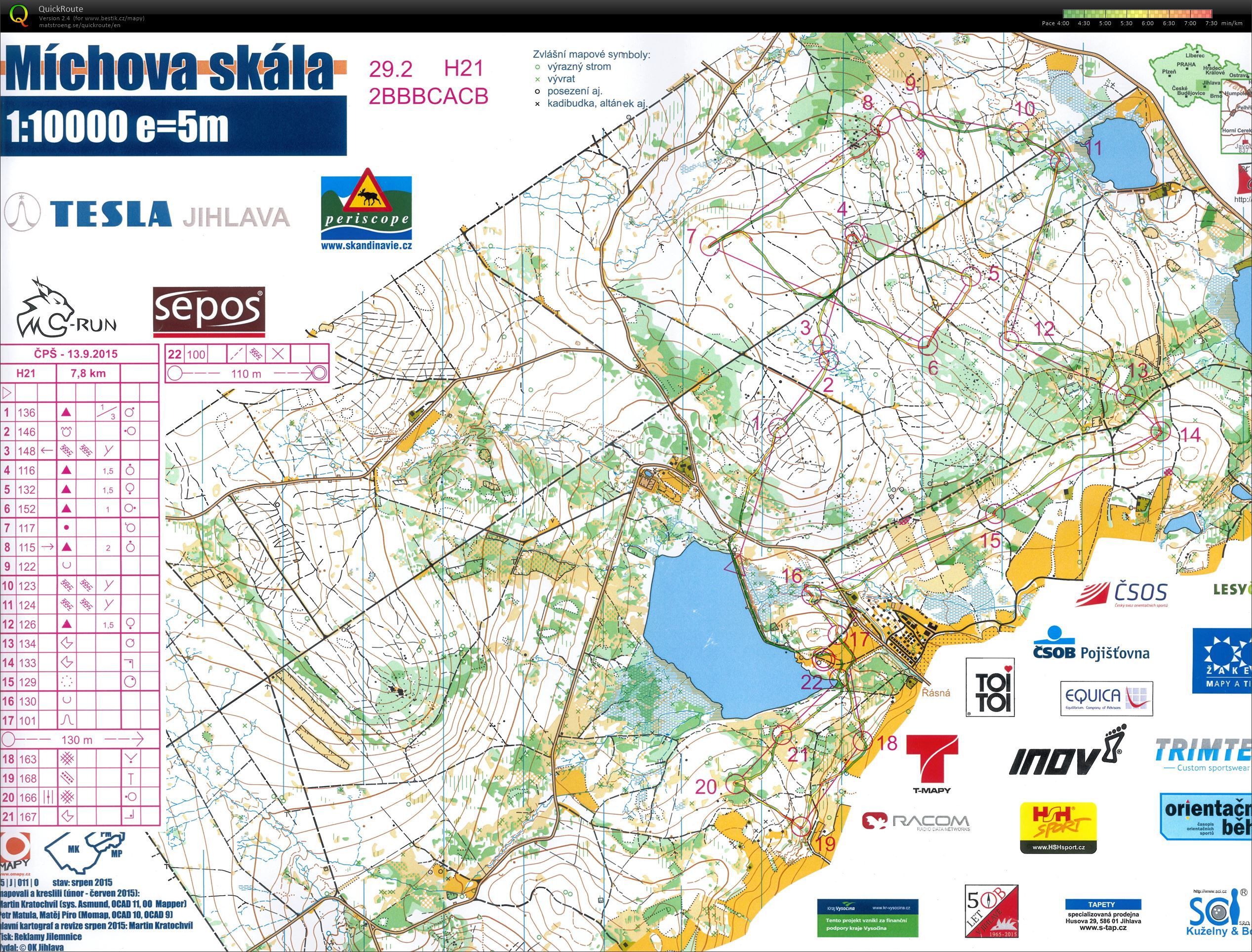Click the ČSOB Pojišťovna logo
This screenshot has height=952, width=1252.
(1090, 644)
